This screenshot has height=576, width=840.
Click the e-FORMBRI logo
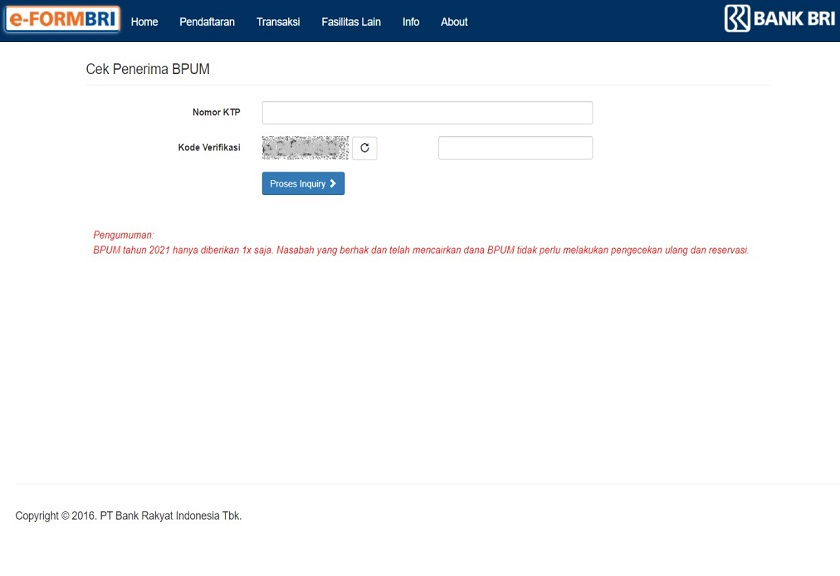(62, 20)
